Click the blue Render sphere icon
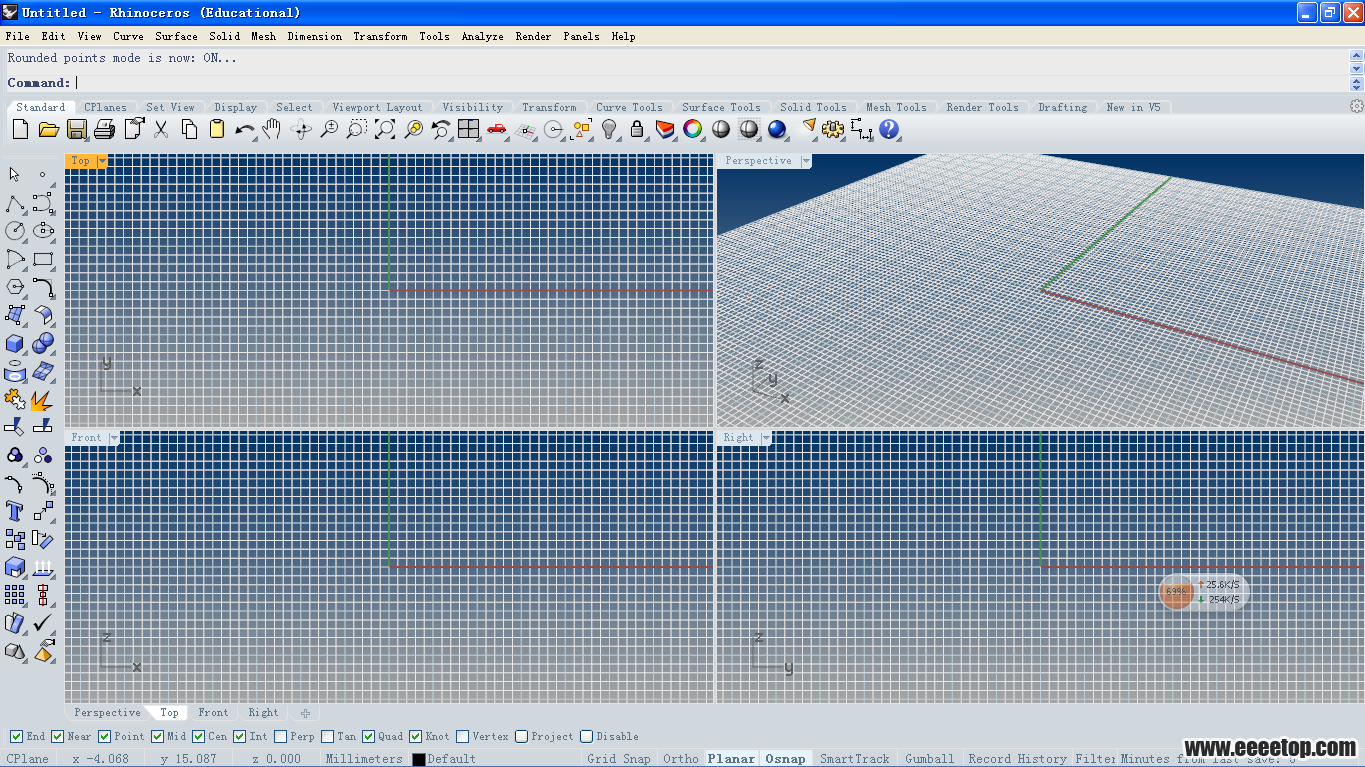This screenshot has width=1365, height=767. 777,129
